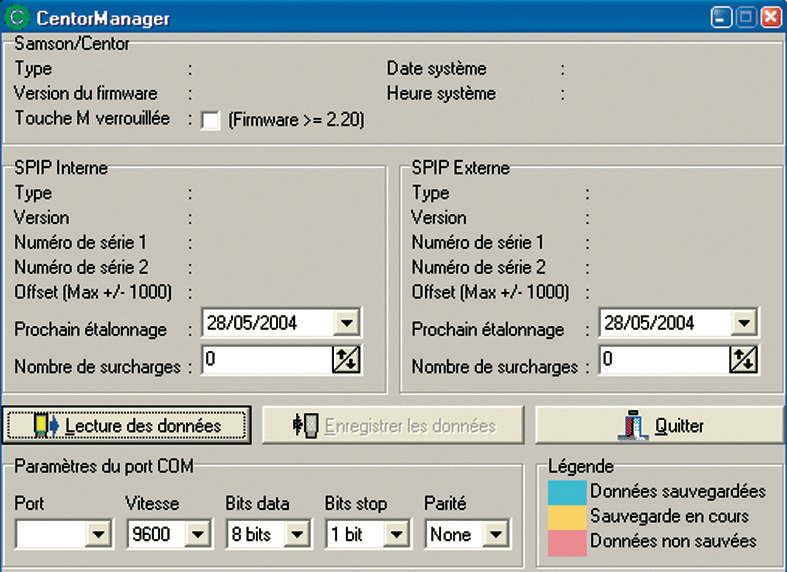
Task: Click the CentorManager app icon in title bar
Action: [17, 17]
